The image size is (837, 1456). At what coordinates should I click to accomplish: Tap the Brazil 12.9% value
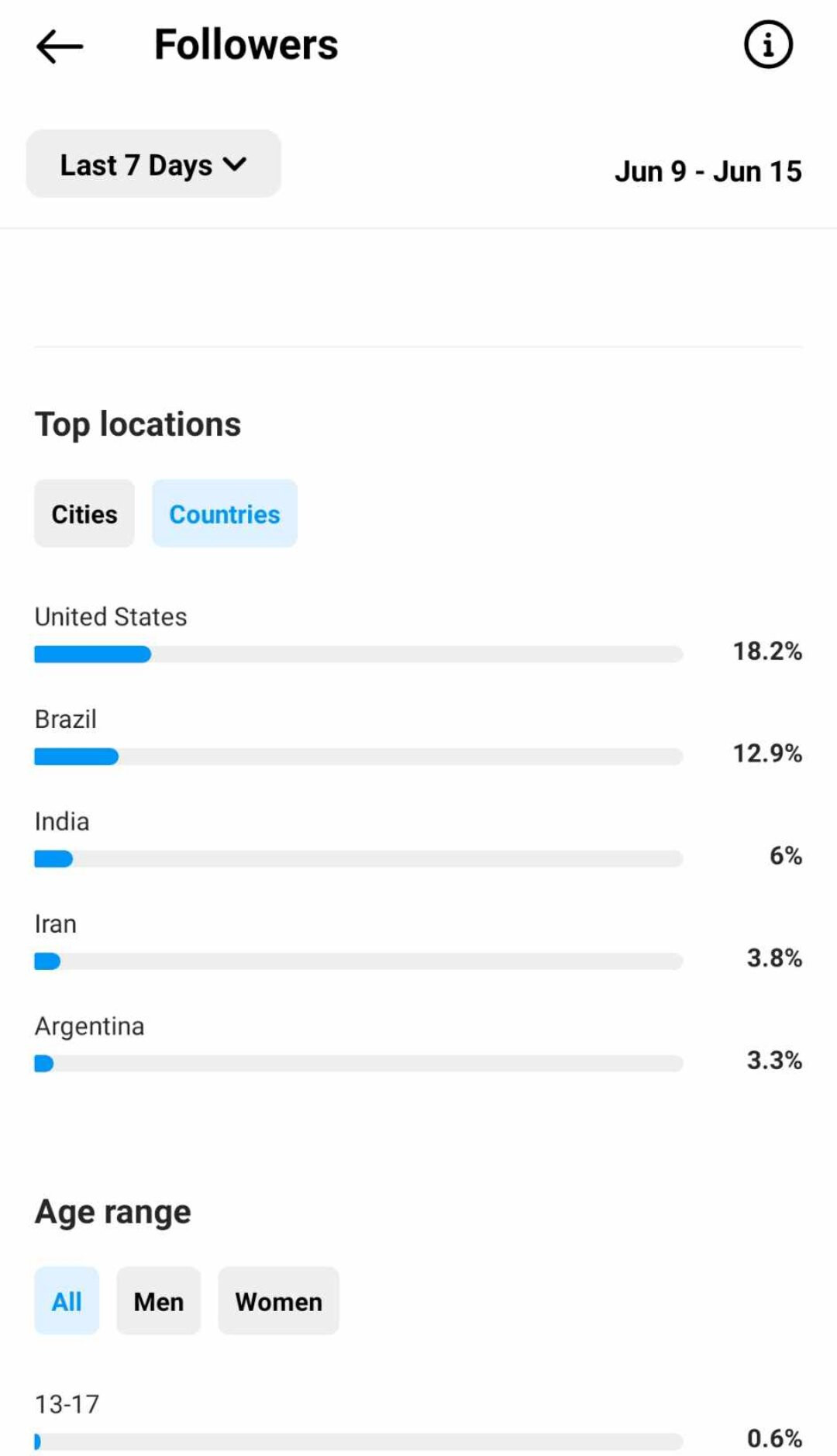(767, 754)
